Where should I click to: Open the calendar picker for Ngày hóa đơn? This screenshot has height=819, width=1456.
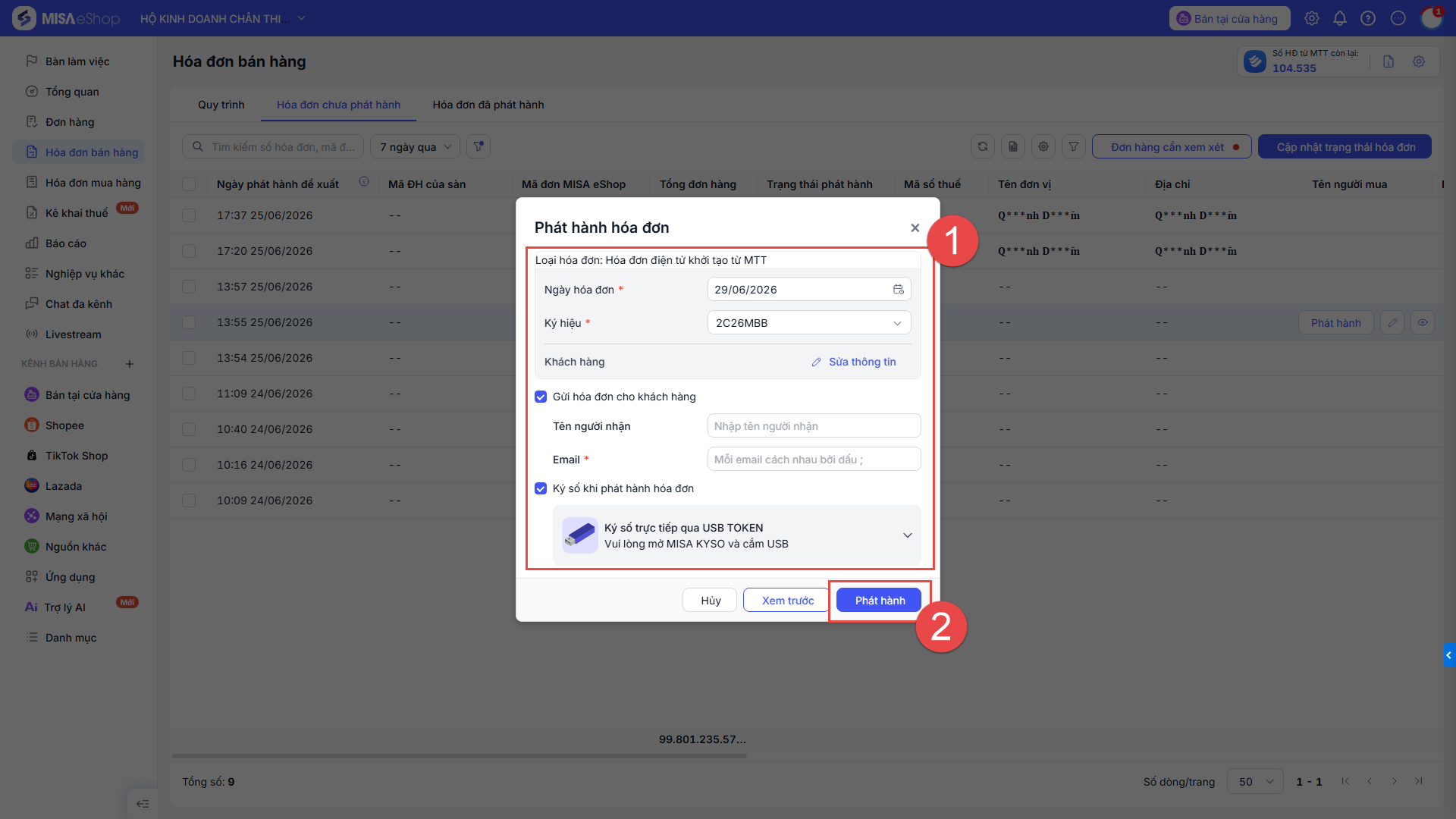(899, 290)
